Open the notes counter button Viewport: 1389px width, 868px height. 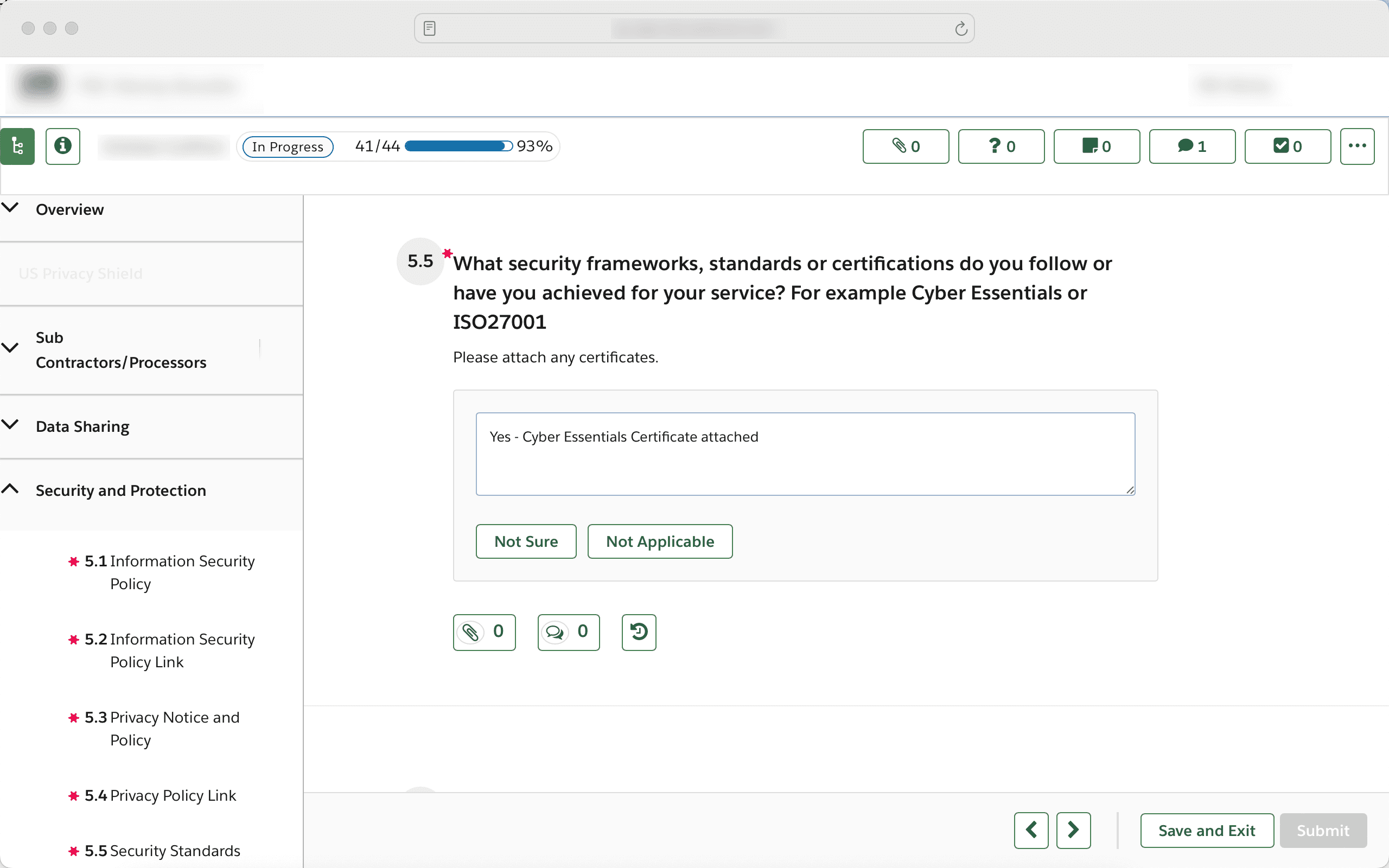click(1096, 146)
